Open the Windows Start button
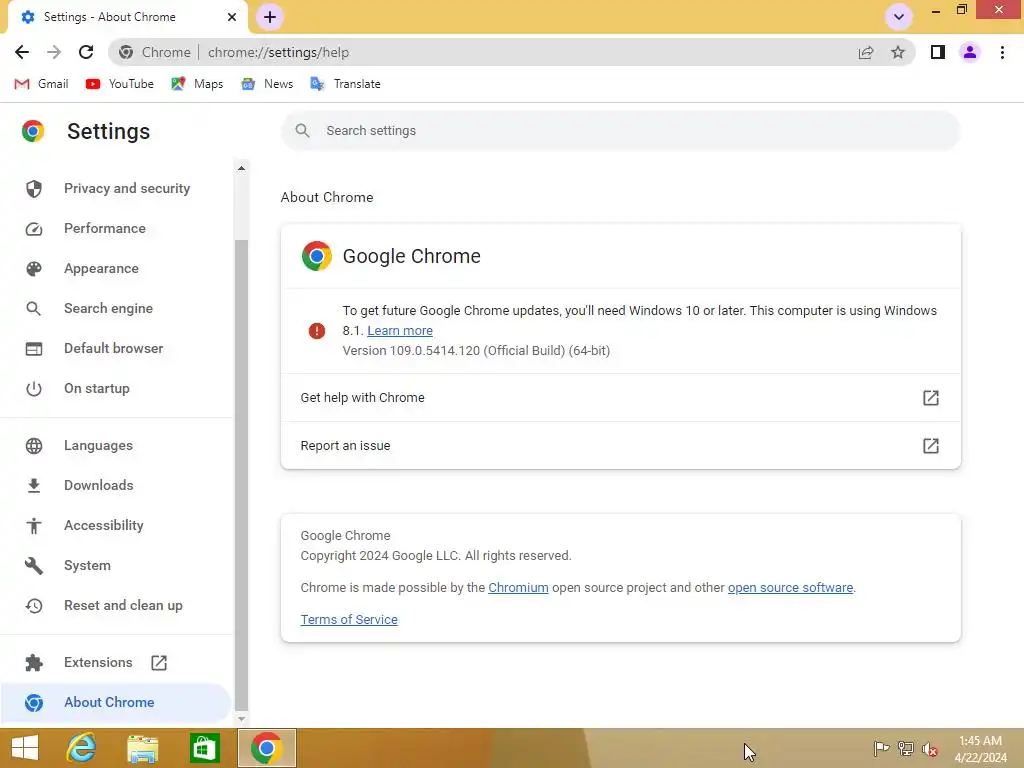Image resolution: width=1024 pixels, height=768 pixels. 25,748
